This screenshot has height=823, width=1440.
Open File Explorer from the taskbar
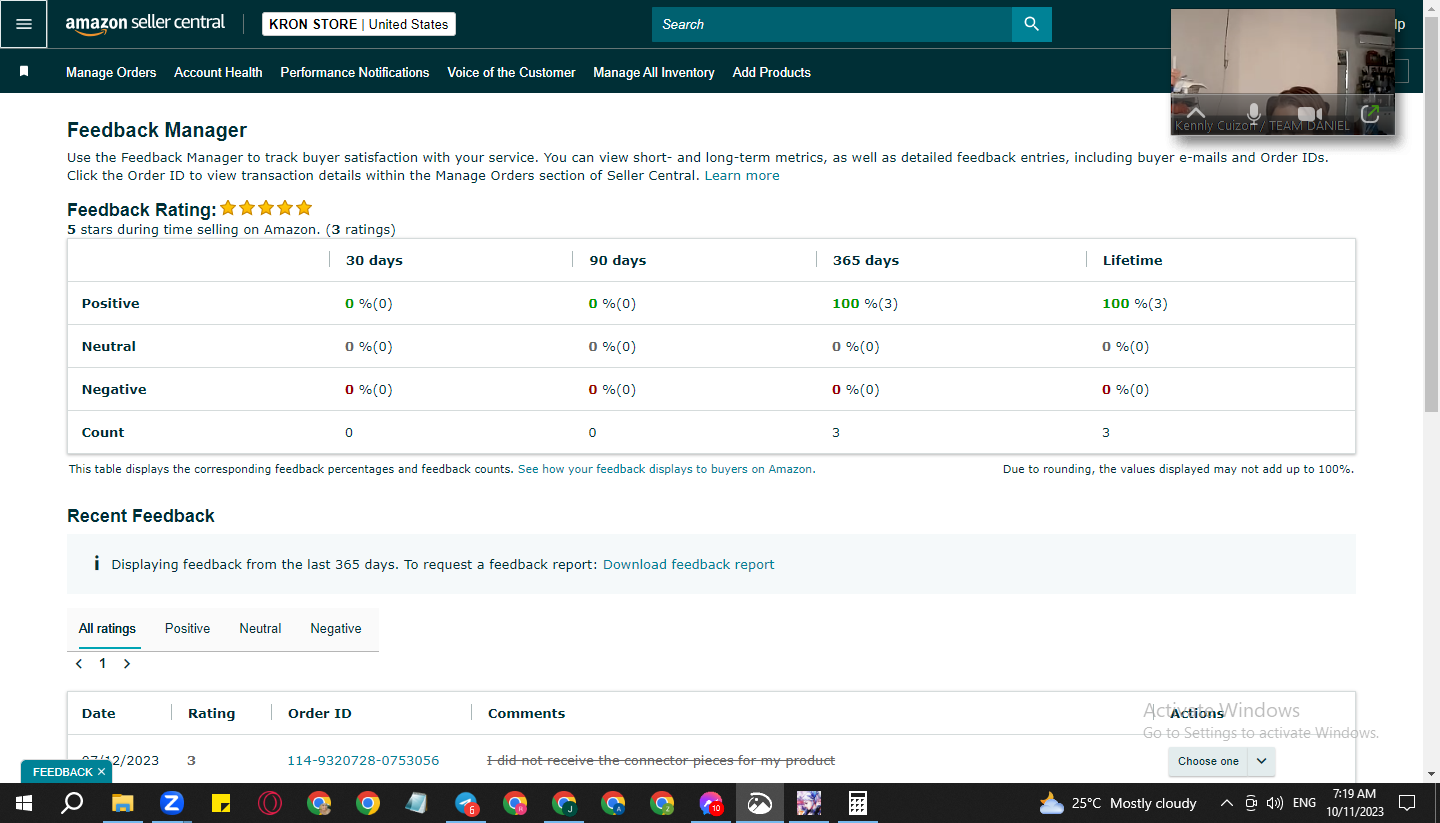[x=122, y=803]
